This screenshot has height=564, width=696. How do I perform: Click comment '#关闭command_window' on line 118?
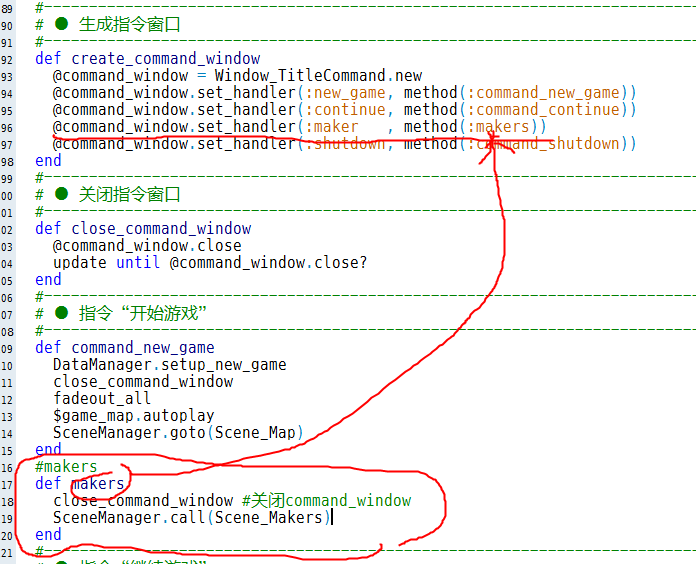click(x=327, y=501)
